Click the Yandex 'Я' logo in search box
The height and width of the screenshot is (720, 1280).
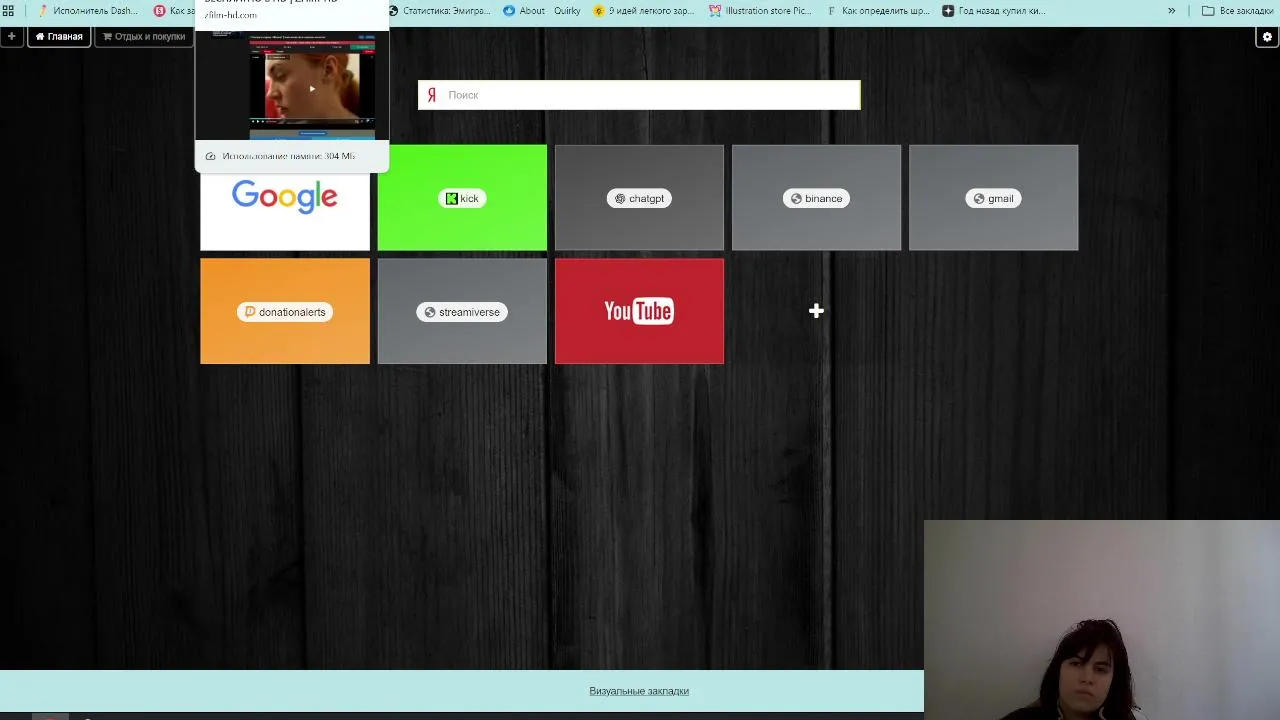(432, 95)
